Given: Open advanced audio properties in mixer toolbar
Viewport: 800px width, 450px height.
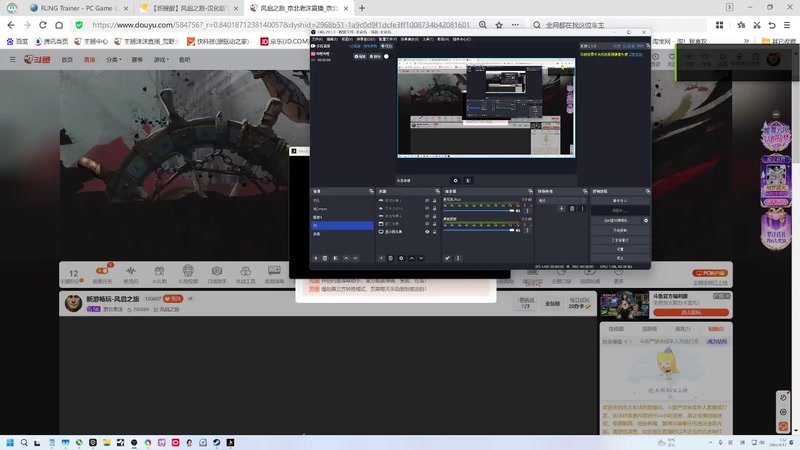Looking at the screenshot, I should [447, 258].
